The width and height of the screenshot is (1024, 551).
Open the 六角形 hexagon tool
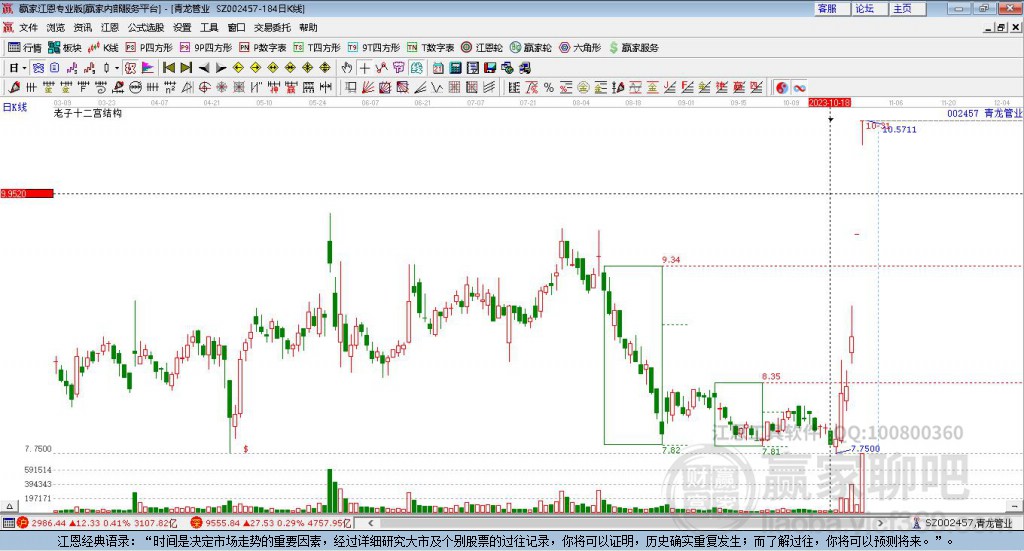pos(580,48)
